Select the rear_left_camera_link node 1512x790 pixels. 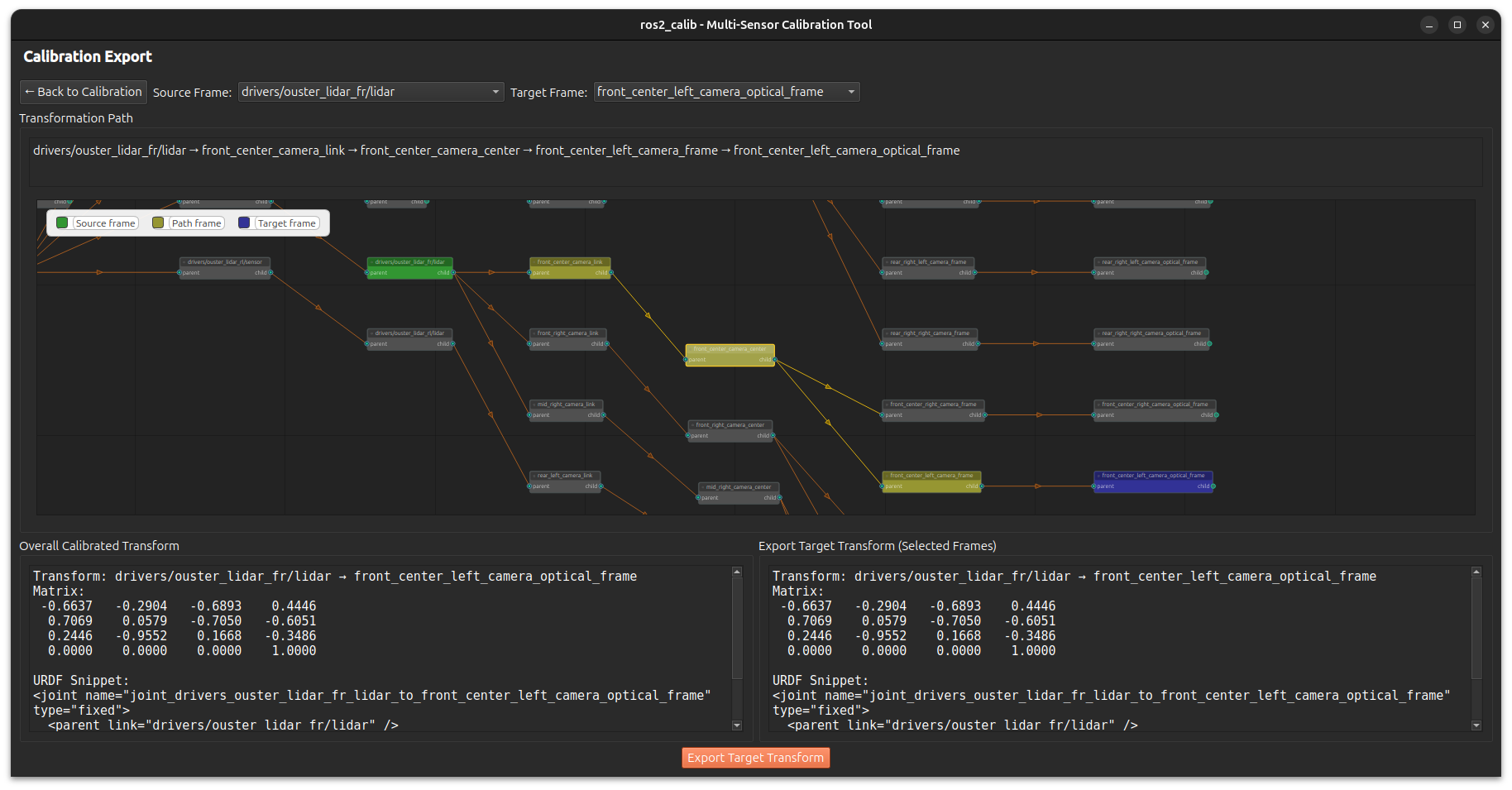click(x=565, y=481)
